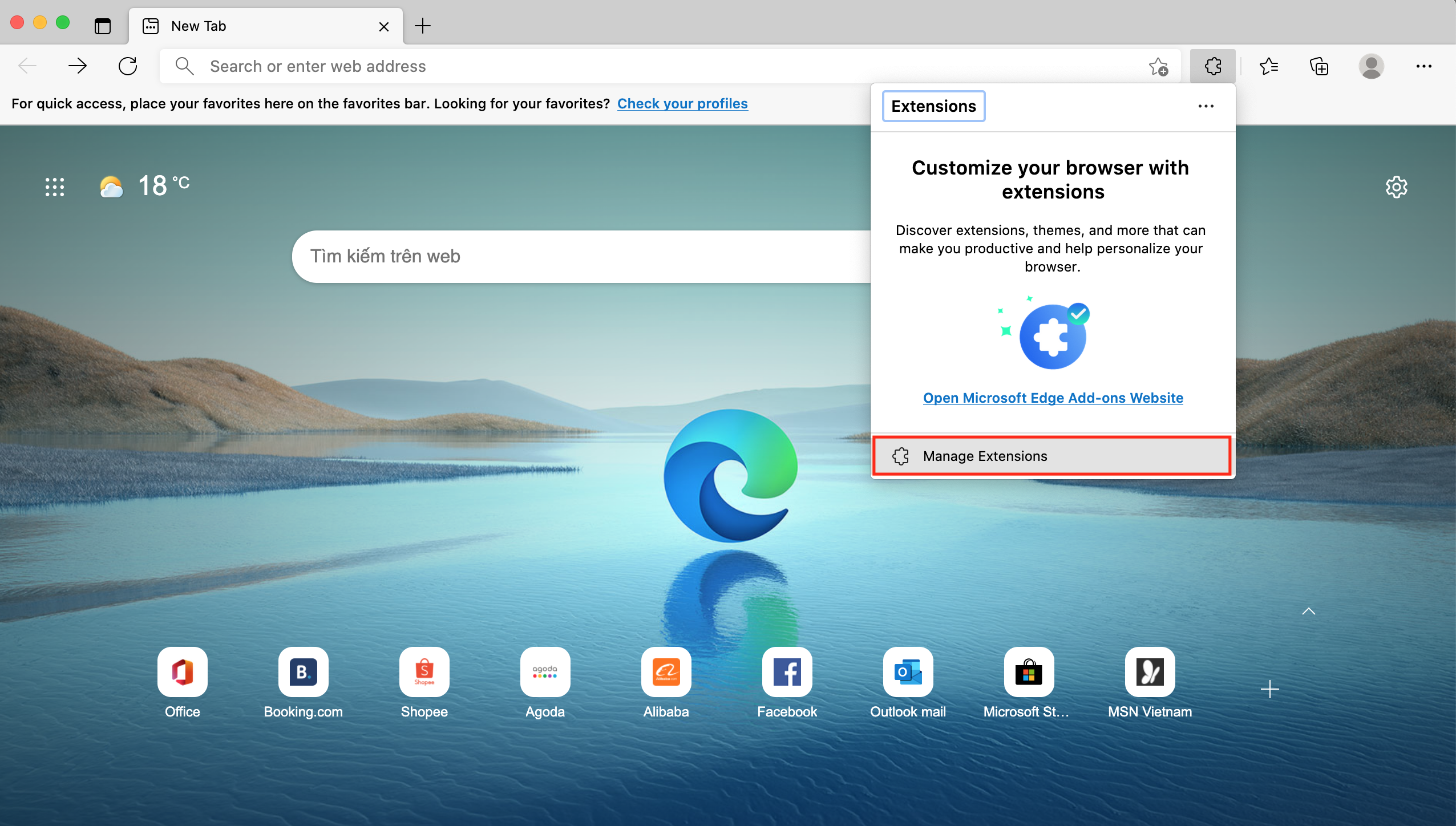1456x826 pixels.
Task: Open the Agoda quick link tile
Action: (545, 683)
